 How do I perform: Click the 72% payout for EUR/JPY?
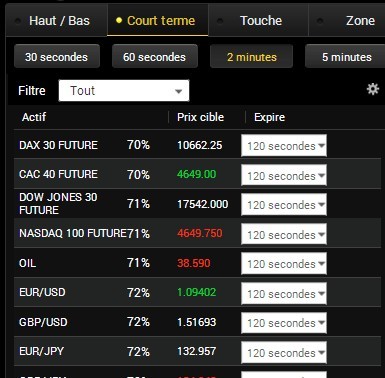pos(138,352)
